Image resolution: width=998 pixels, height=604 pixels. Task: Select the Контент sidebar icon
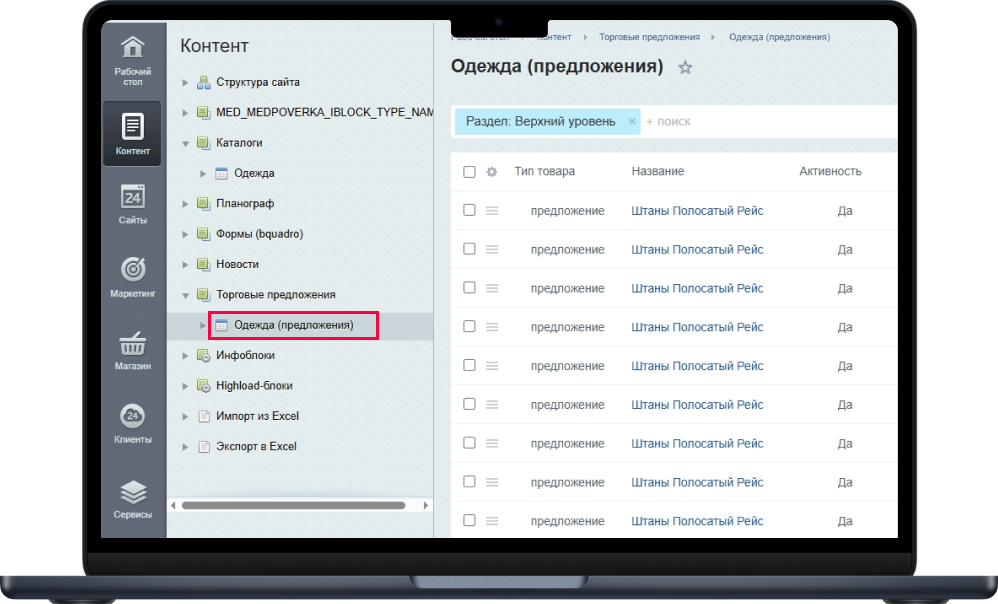[x=132, y=133]
